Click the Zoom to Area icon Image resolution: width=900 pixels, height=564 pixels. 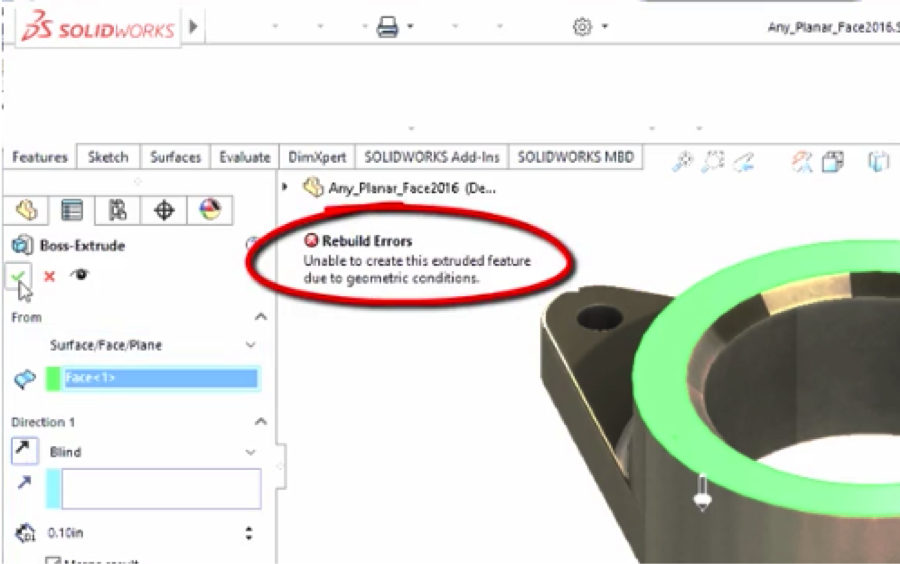(x=713, y=161)
